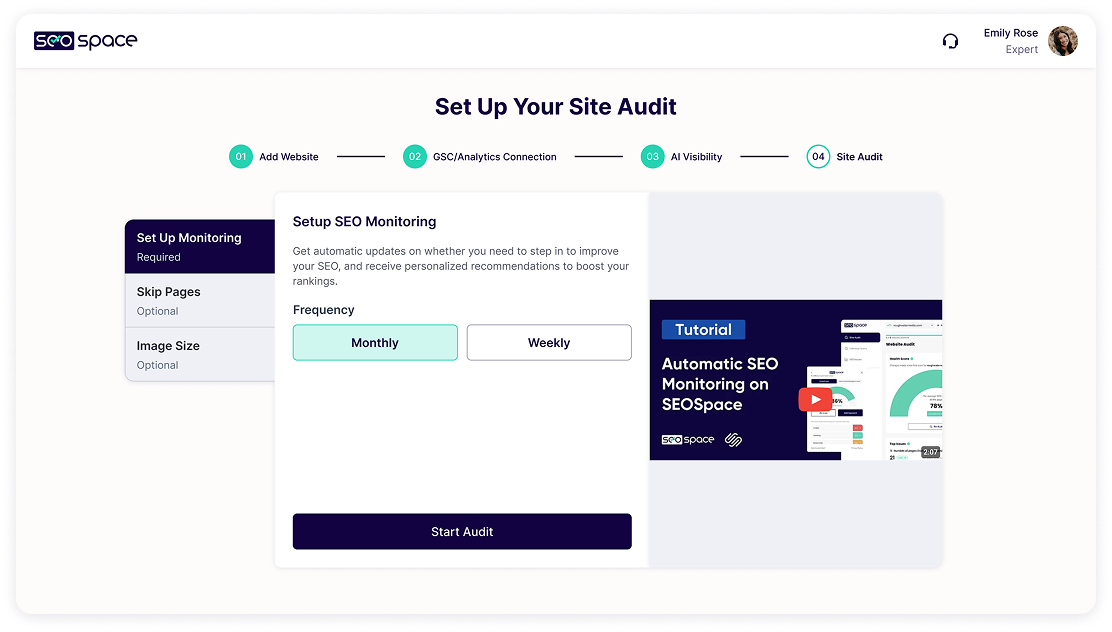
Task: Open support via headset icon
Action: 950,41
